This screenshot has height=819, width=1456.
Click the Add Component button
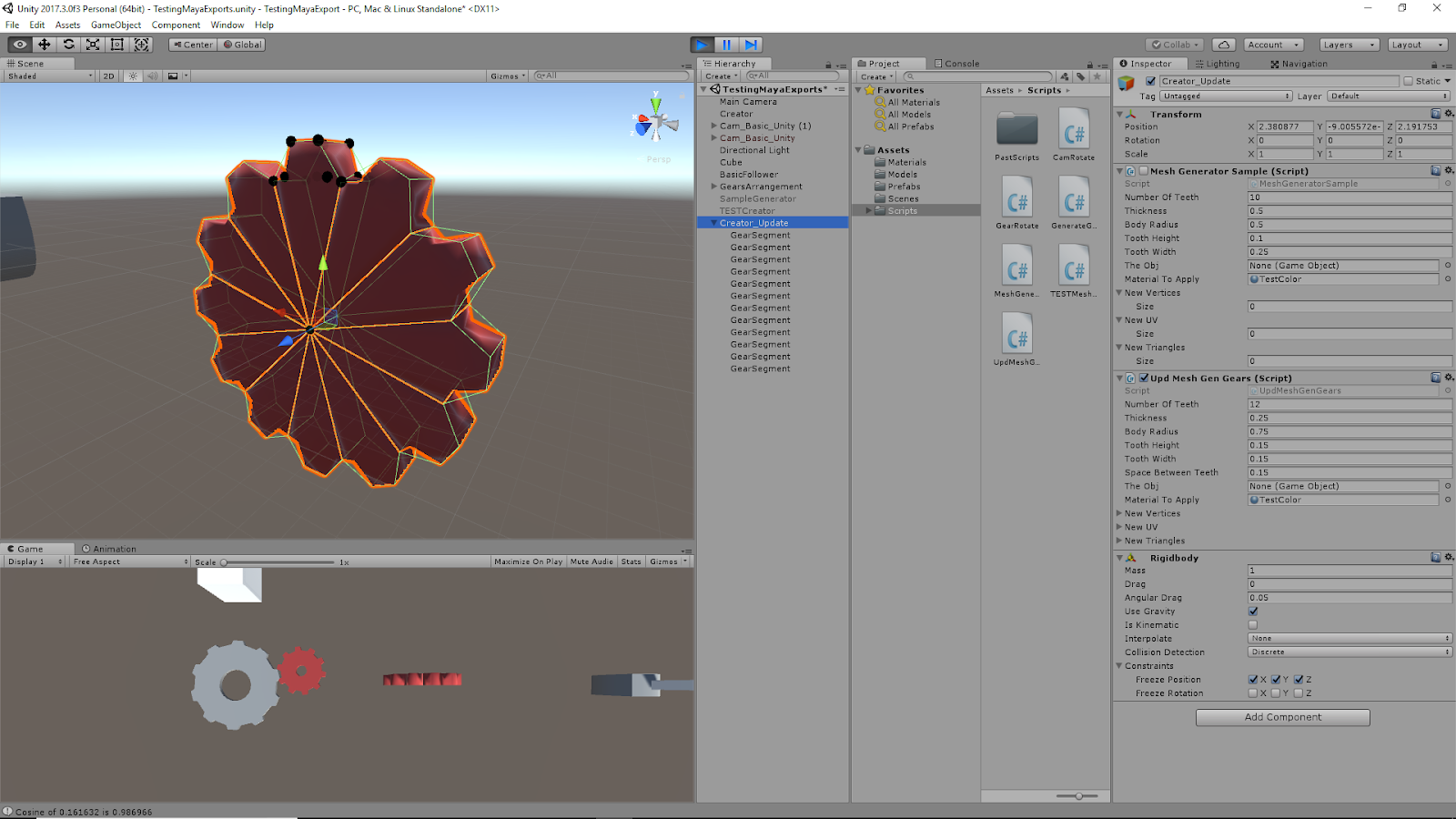coord(1282,717)
